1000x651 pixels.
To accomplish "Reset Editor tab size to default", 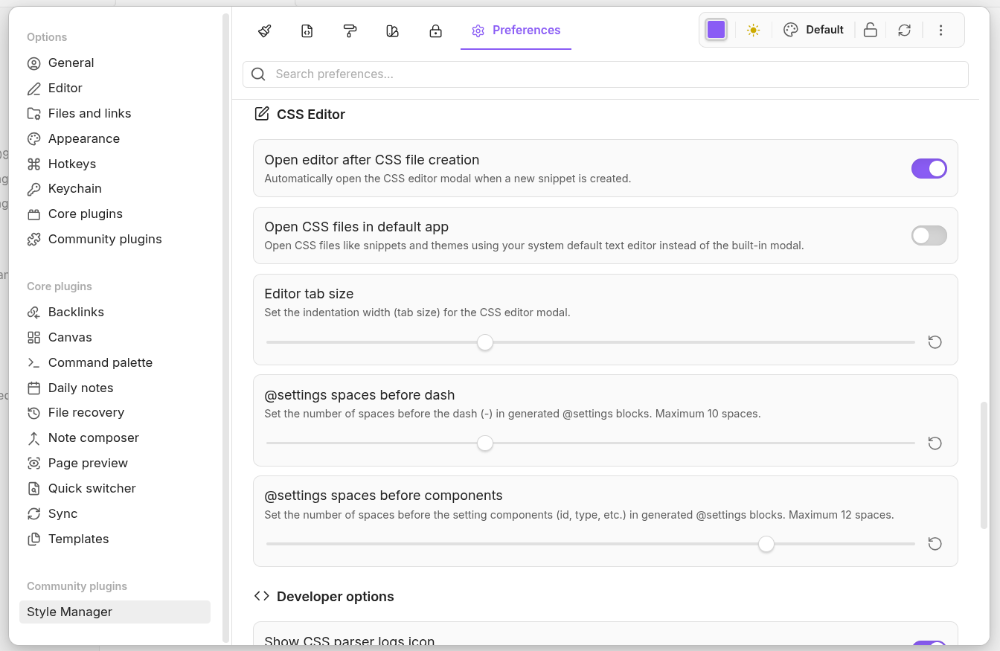I will tap(935, 342).
